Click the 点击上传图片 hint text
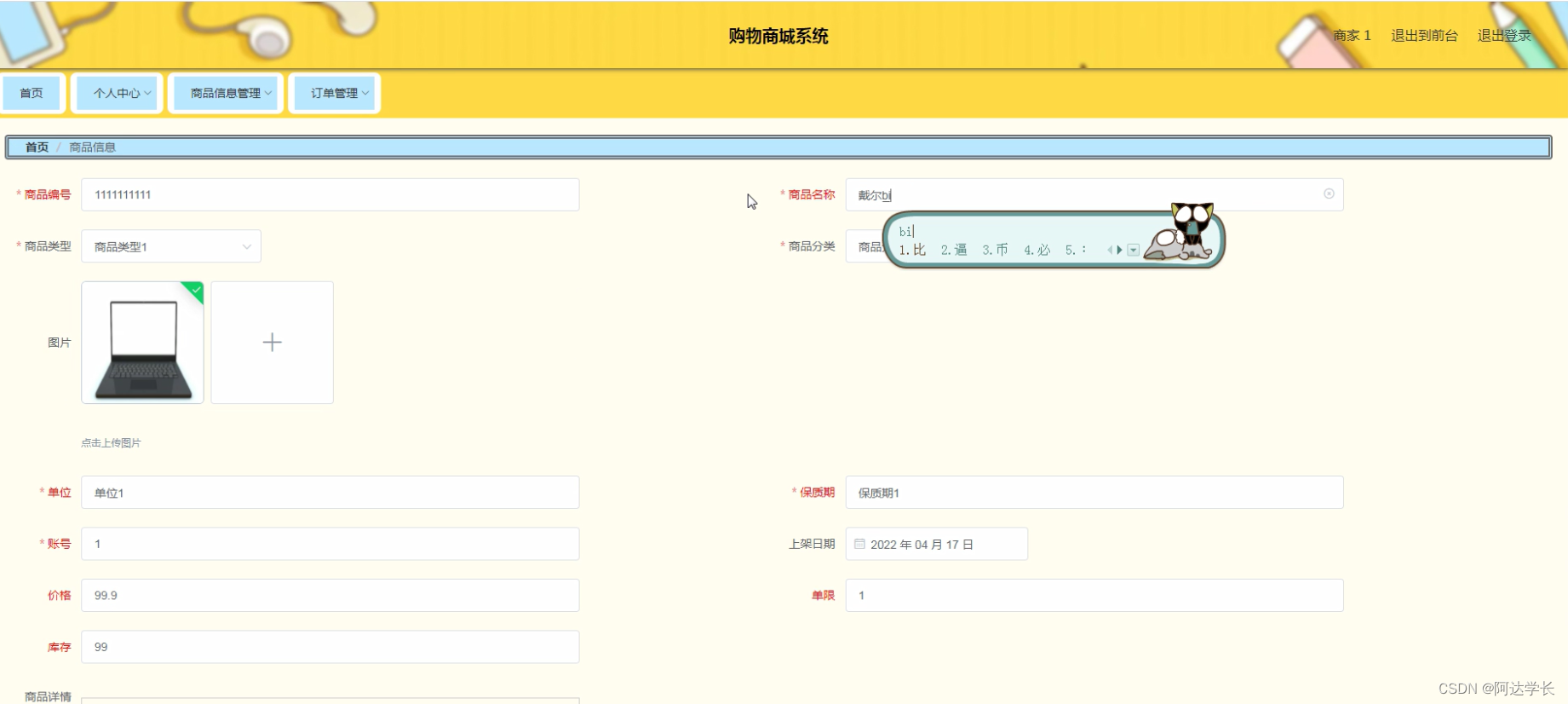 [x=111, y=442]
